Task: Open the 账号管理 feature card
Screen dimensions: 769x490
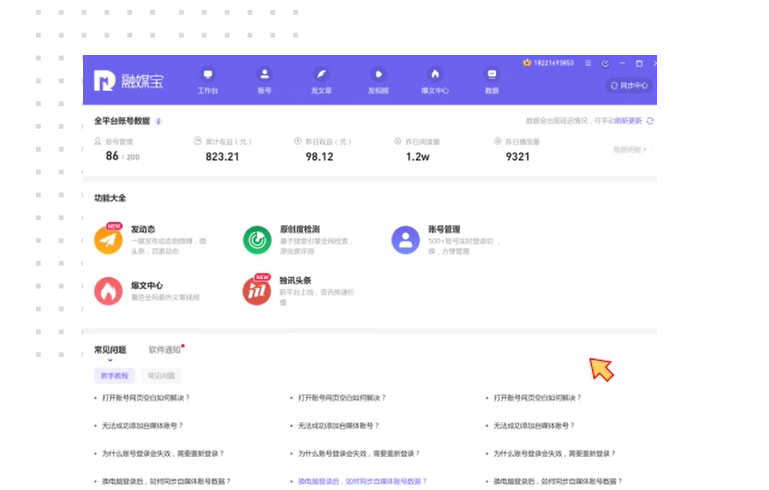Action: coord(445,239)
